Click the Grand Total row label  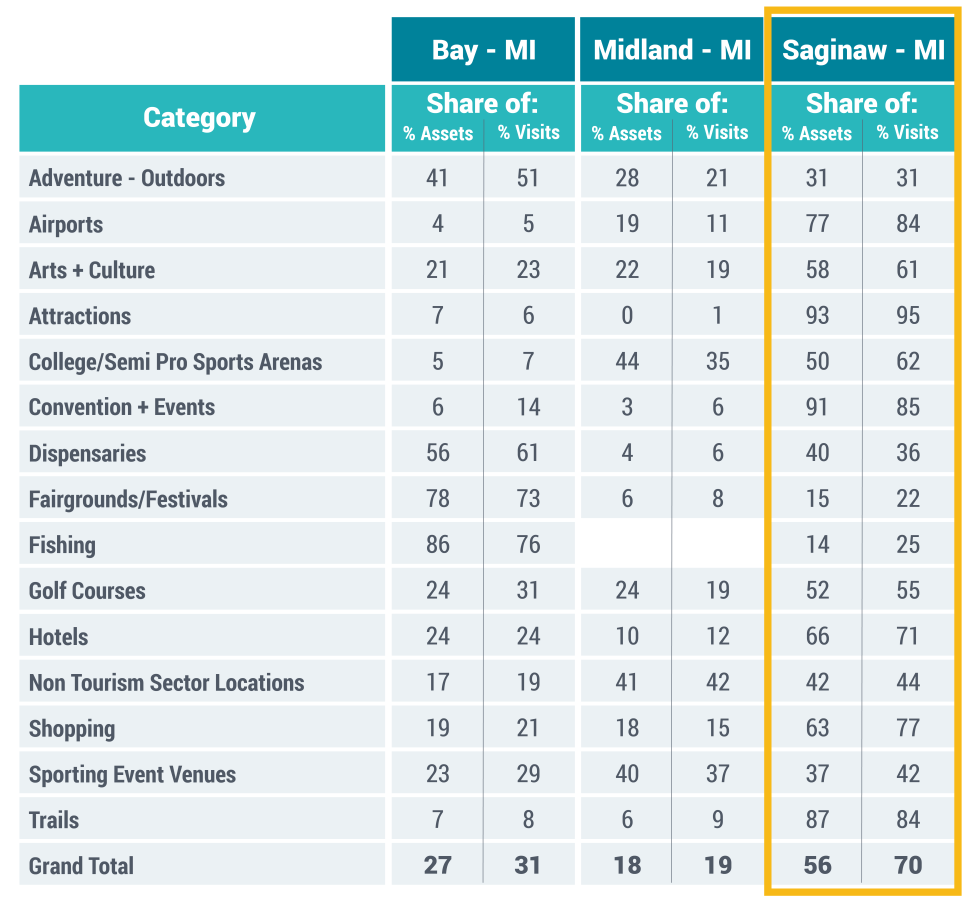tap(81, 866)
